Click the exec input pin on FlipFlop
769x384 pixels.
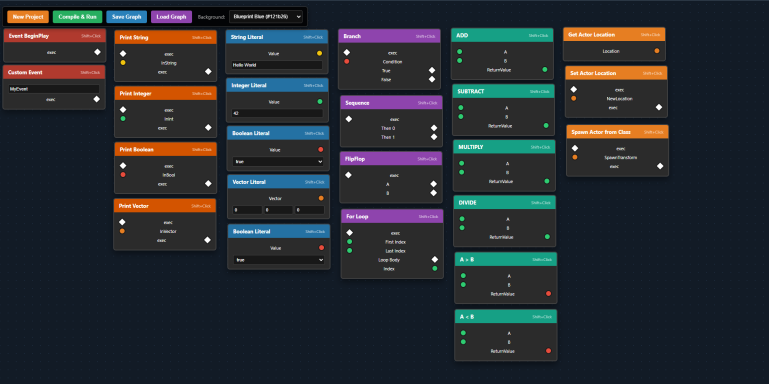coord(348,175)
